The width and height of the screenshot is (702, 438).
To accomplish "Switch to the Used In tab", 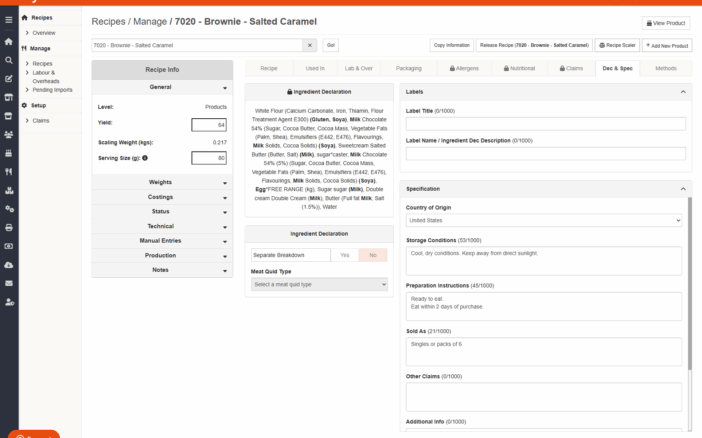I will tap(315, 69).
